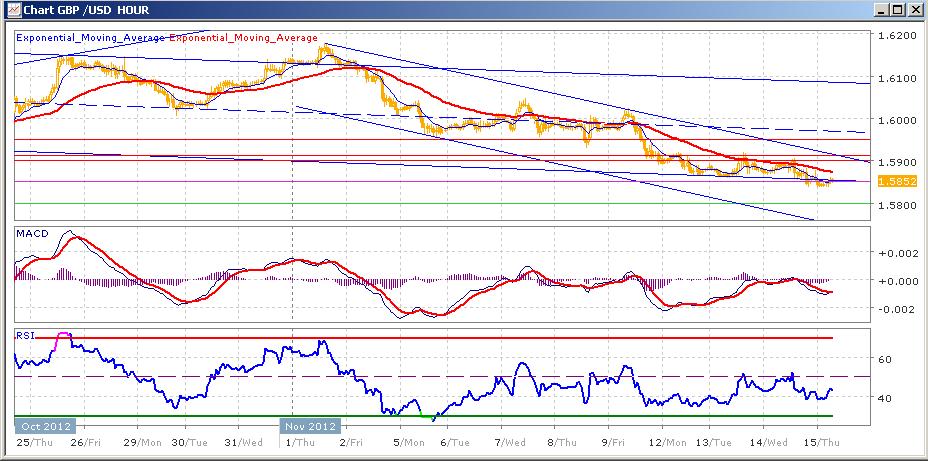Click the 14/Wed date label
Viewport: 928px width, 461px height.
click(x=768, y=443)
